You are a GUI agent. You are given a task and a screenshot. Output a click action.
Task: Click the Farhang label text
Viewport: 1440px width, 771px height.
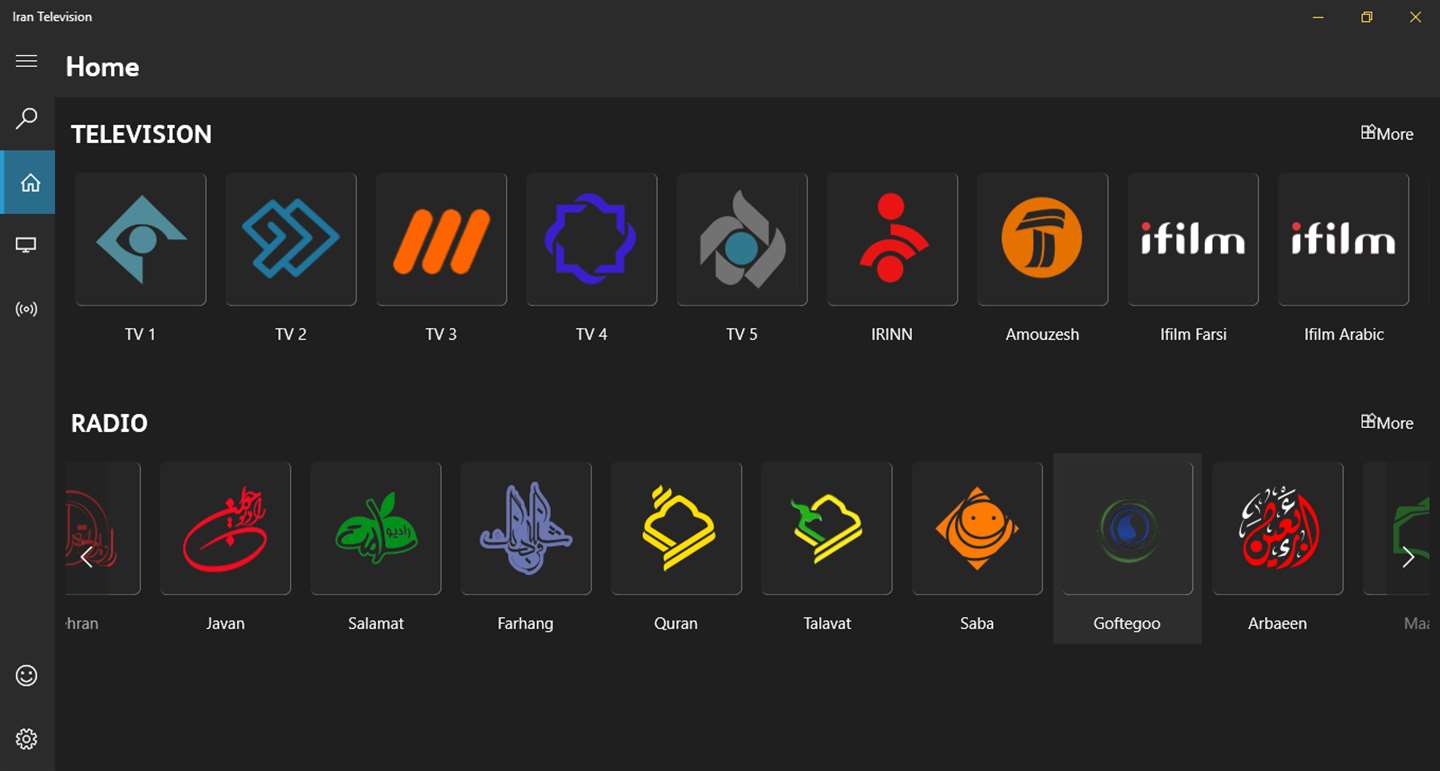tap(525, 623)
